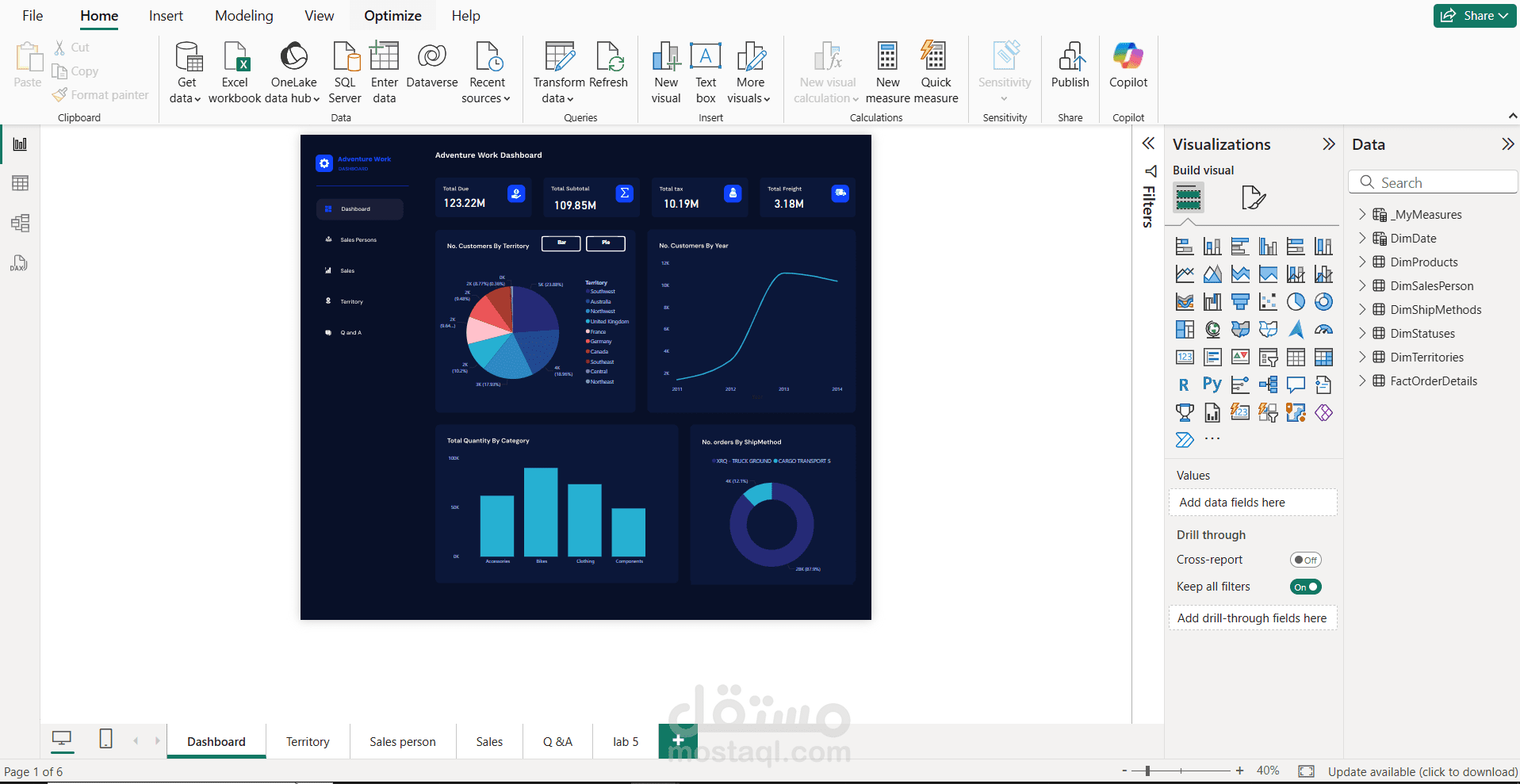Expand the DimSalesPerson table
Image resolution: width=1520 pixels, height=784 pixels.
click(1362, 286)
